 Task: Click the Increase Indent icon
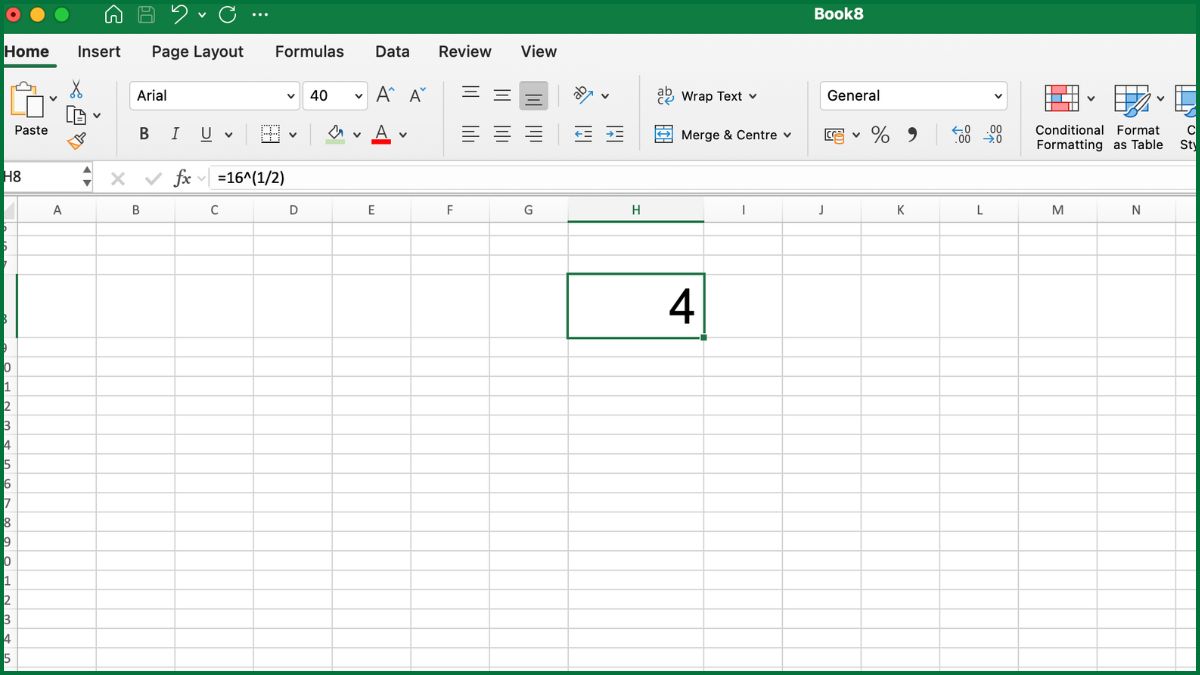[x=615, y=134]
